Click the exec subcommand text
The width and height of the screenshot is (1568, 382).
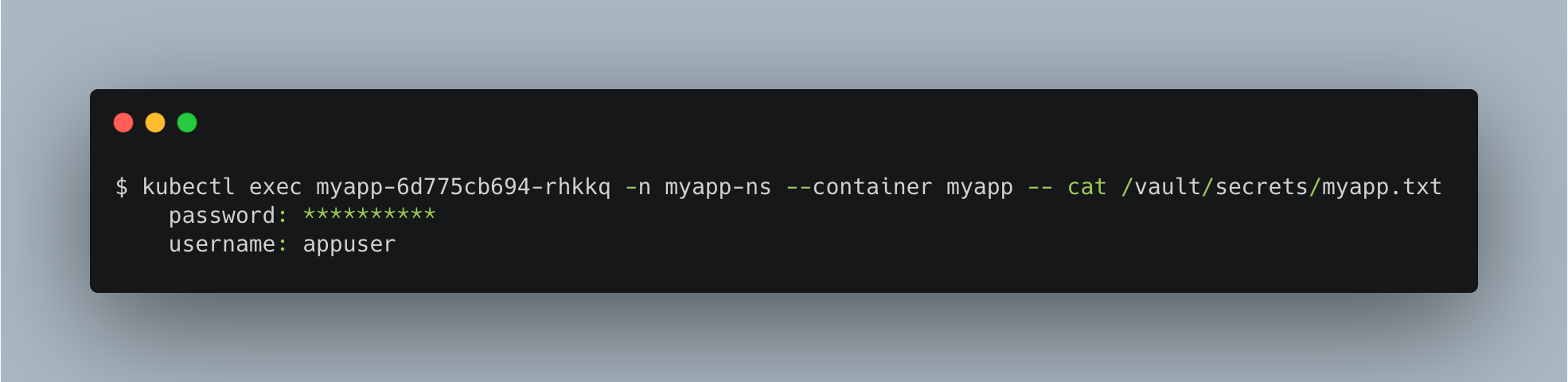(x=275, y=187)
